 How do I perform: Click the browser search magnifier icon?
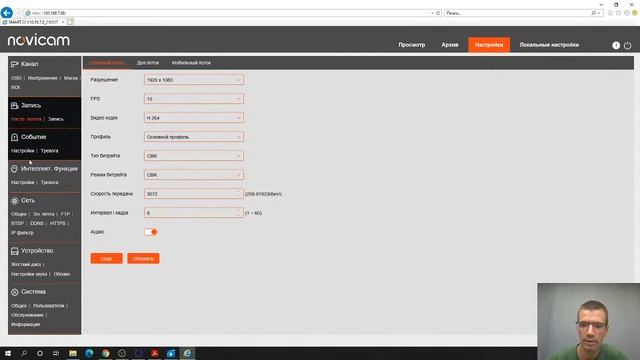coord(594,13)
